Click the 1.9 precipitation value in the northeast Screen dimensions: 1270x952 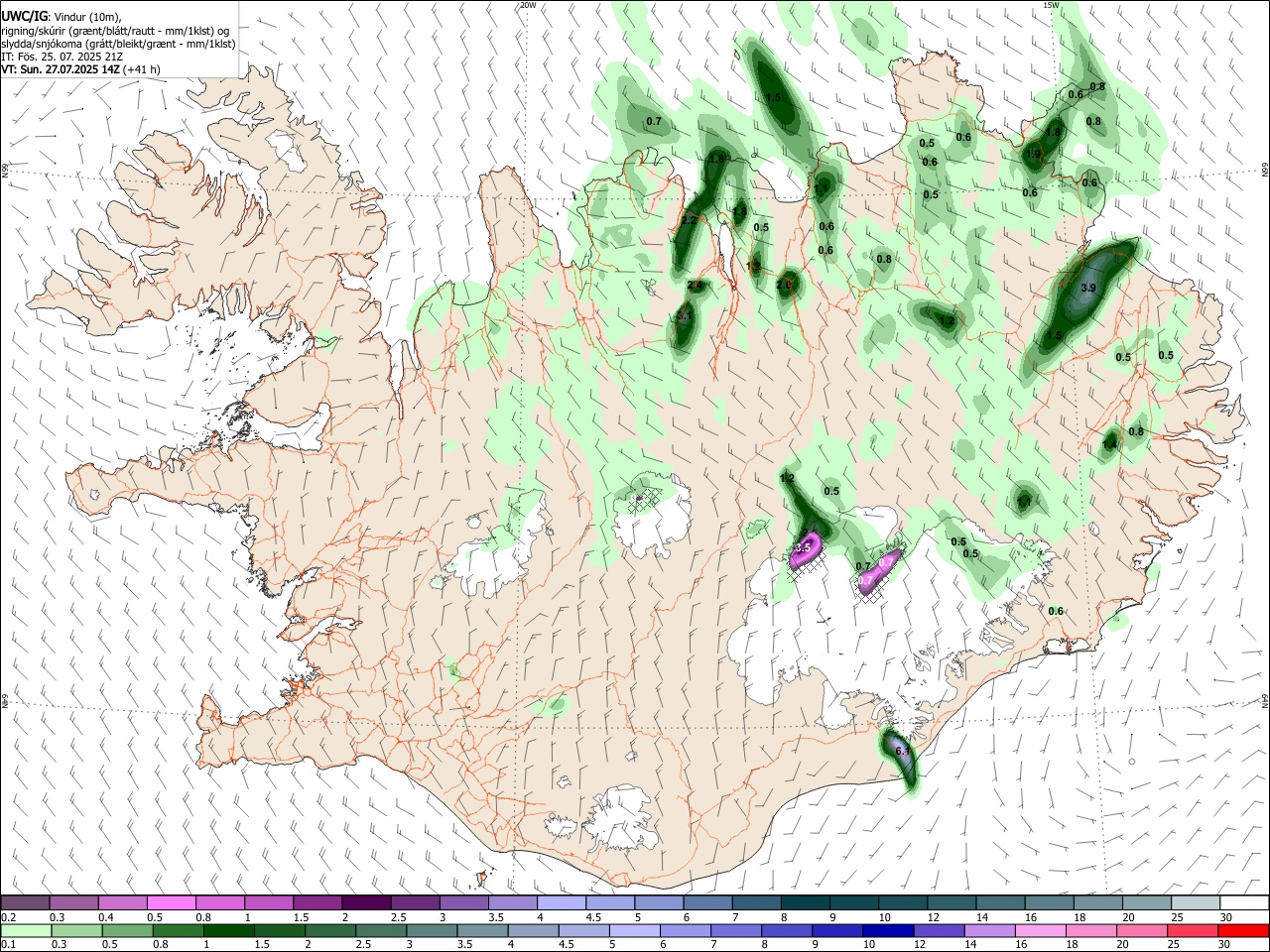(x=1033, y=154)
